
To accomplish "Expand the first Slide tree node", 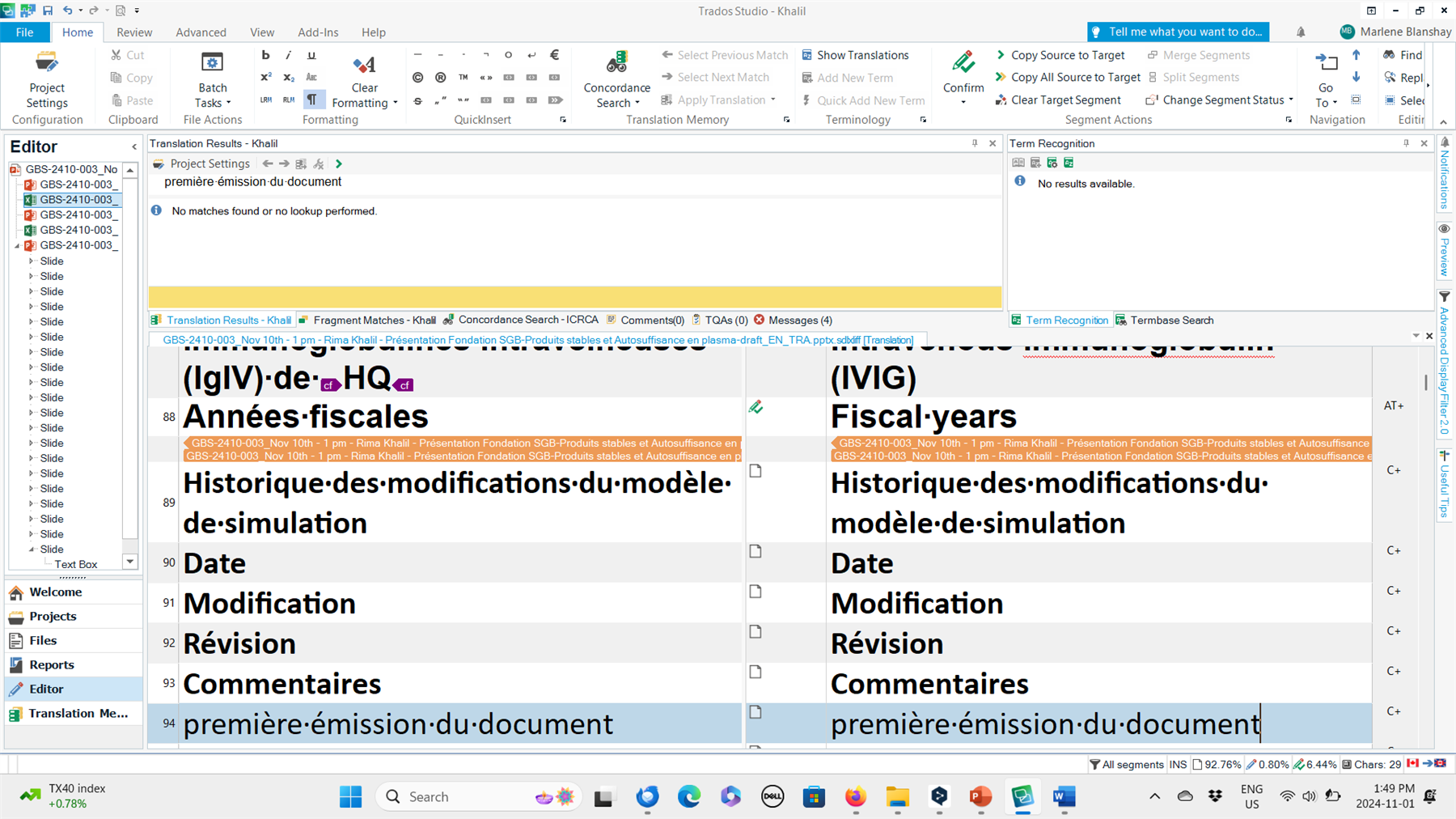I will (x=31, y=261).
